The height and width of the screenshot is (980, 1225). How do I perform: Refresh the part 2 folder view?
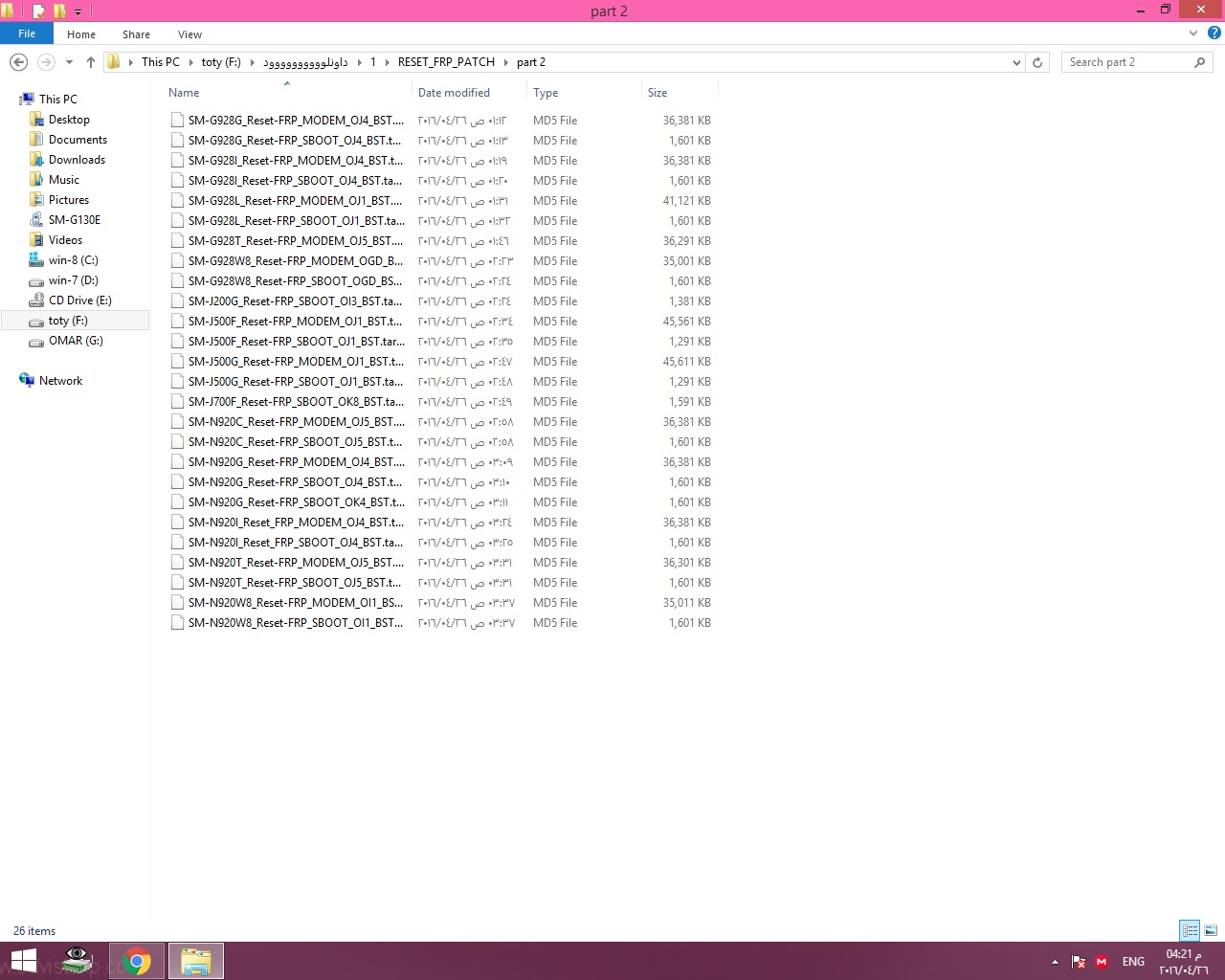(x=1037, y=62)
